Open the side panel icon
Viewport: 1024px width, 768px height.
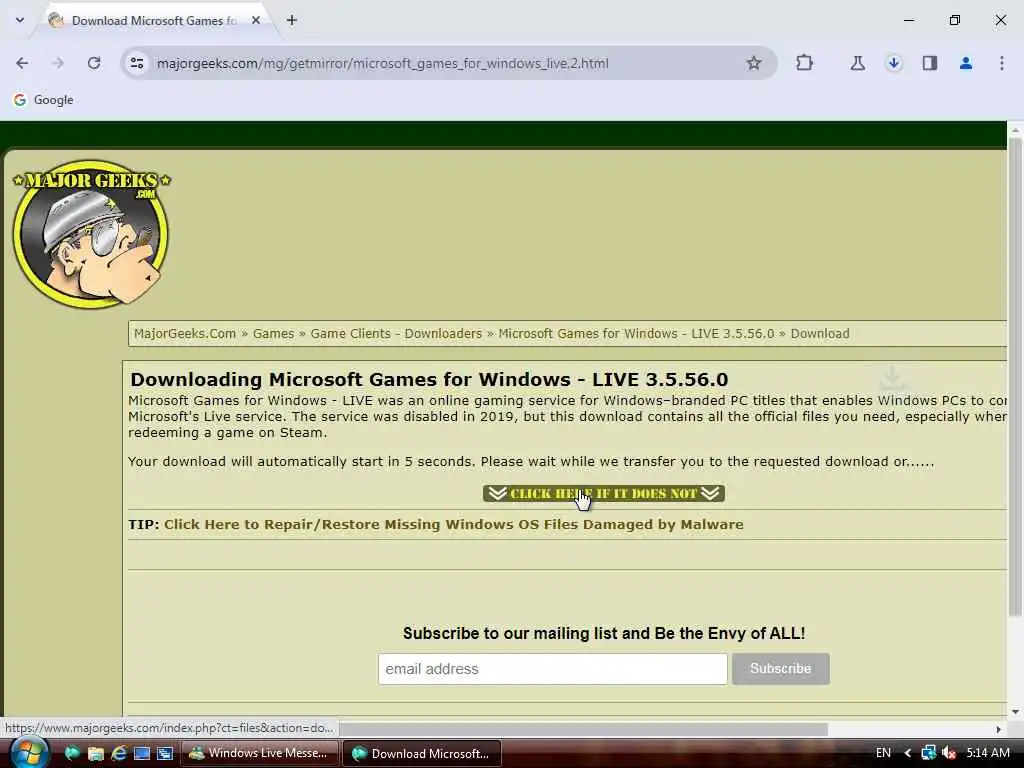pyautogui.click(x=929, y=63)
